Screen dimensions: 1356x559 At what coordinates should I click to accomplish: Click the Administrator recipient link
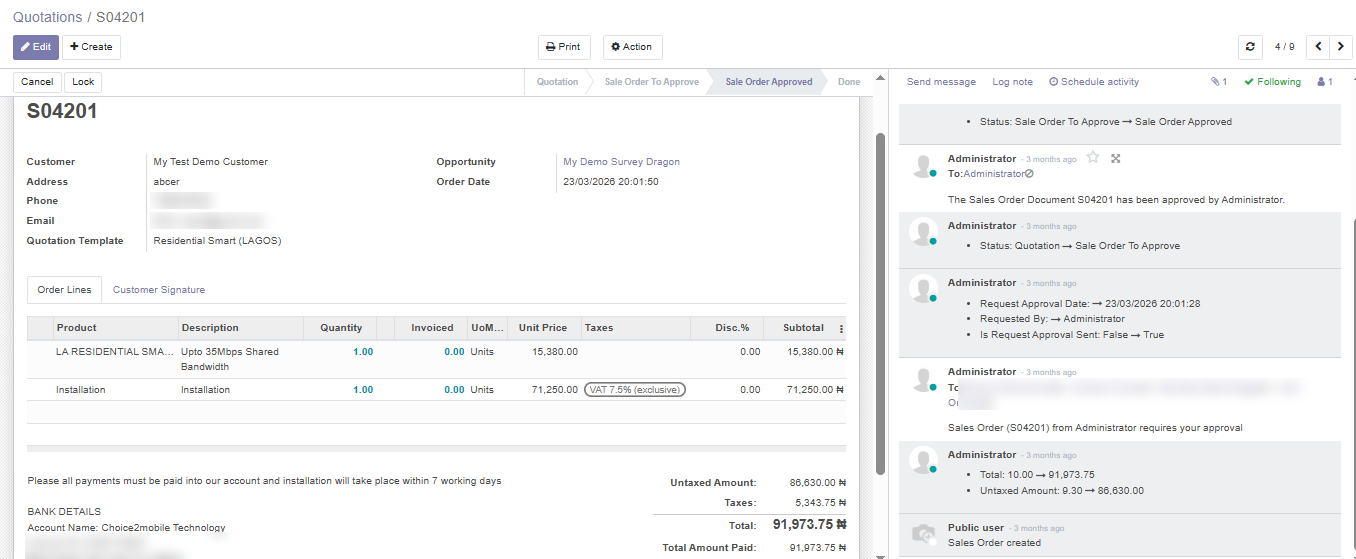point(995,174)
